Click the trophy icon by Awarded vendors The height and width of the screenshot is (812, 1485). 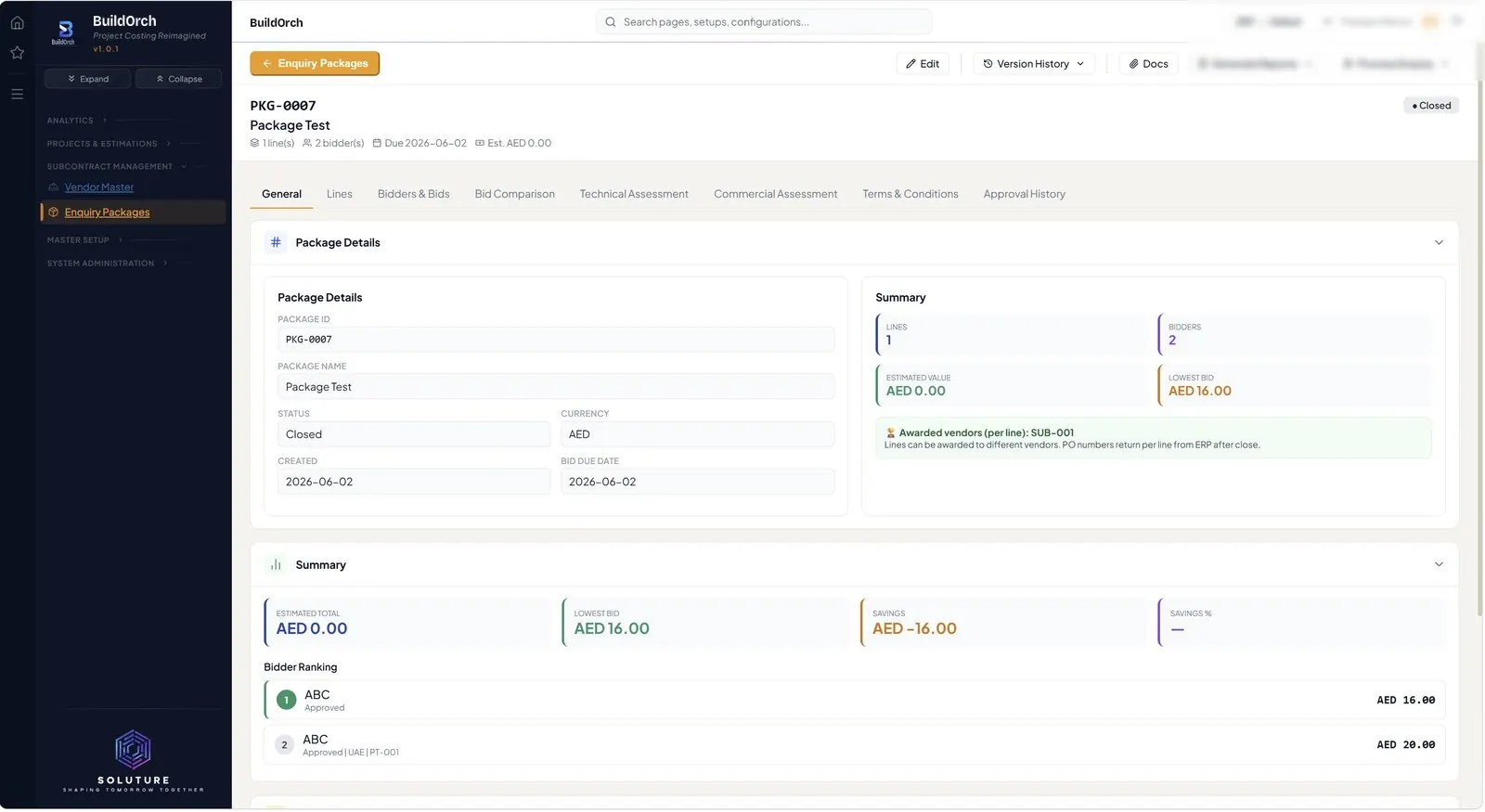[x=891, y=432]
